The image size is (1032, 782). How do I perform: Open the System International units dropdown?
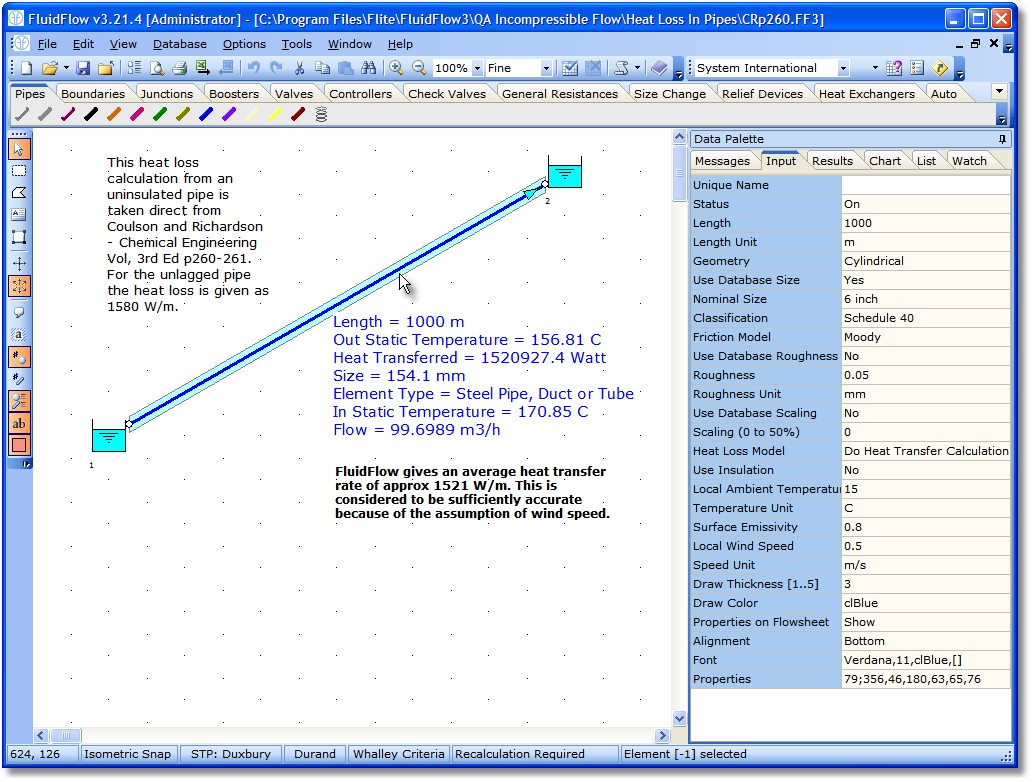point(843,68)
